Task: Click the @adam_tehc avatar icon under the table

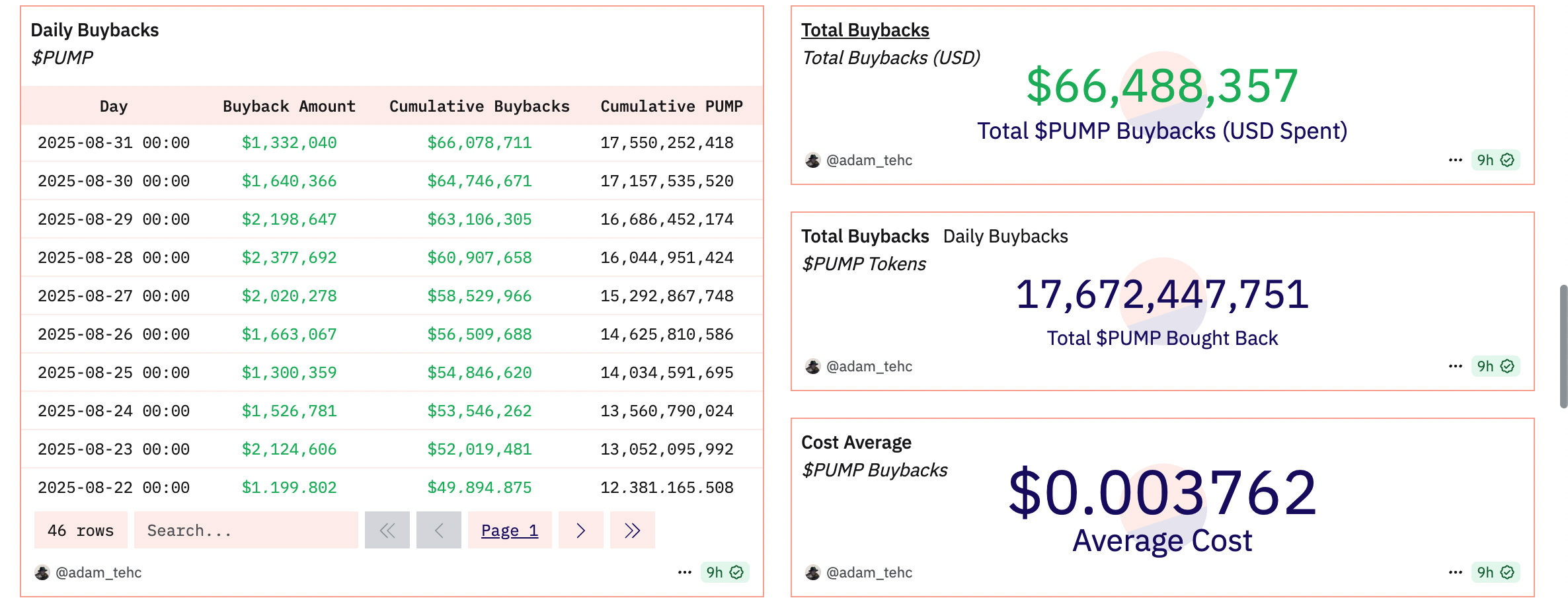Action: [x=42, y=572]
